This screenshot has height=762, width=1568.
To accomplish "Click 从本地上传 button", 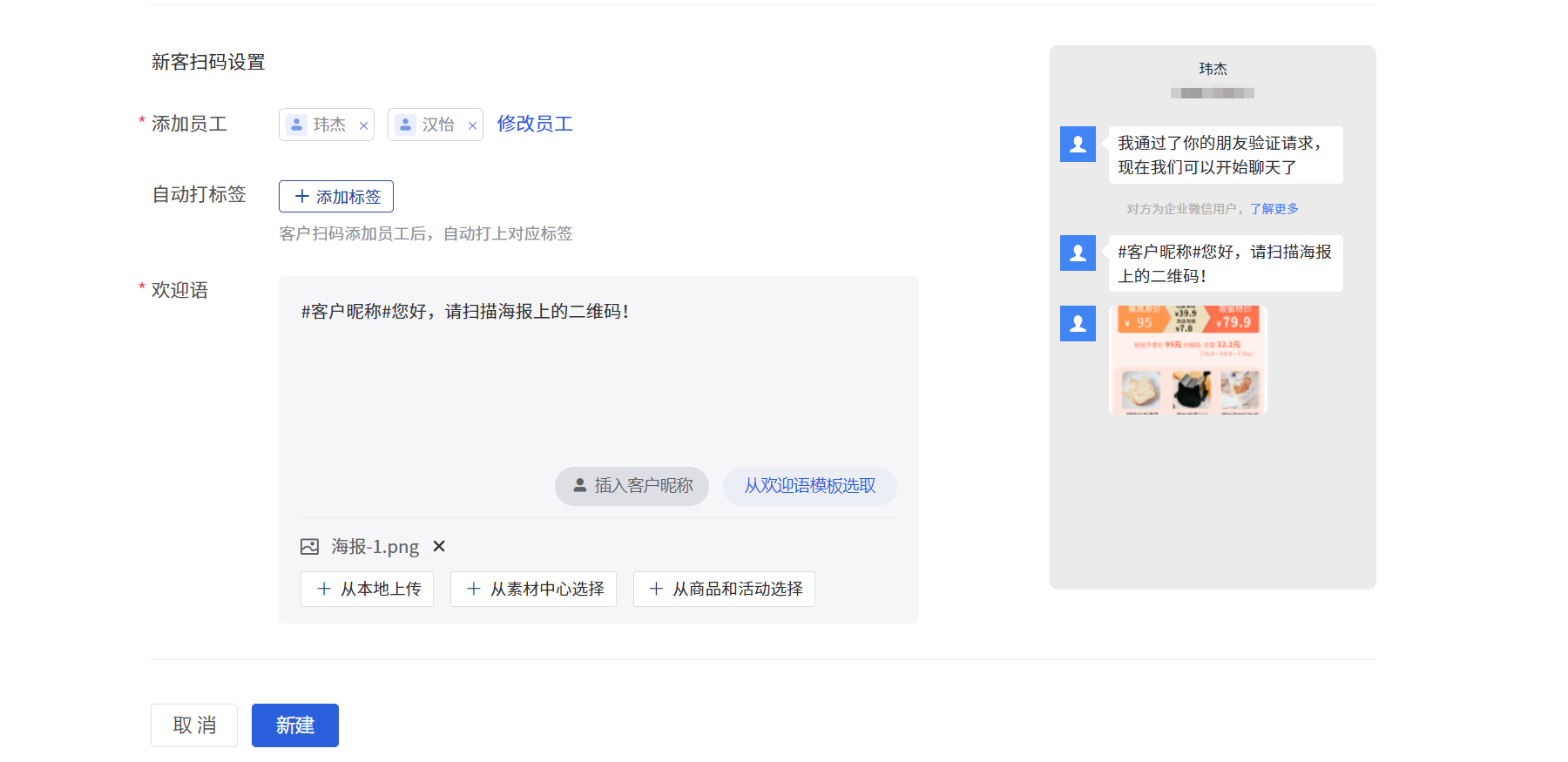I will click(x=367, y=589).
